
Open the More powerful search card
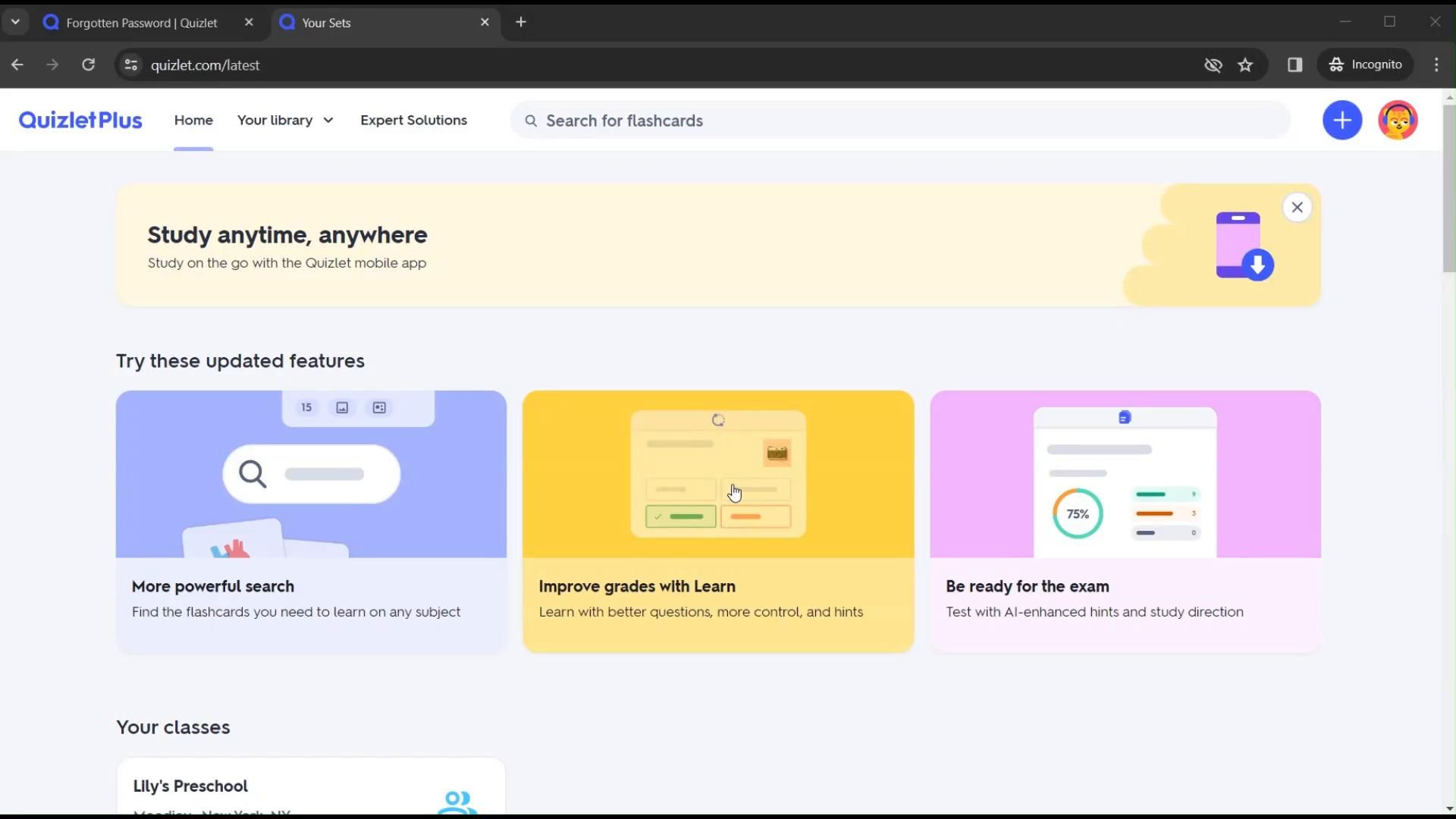pyautogui.click(x=311, y=521)
